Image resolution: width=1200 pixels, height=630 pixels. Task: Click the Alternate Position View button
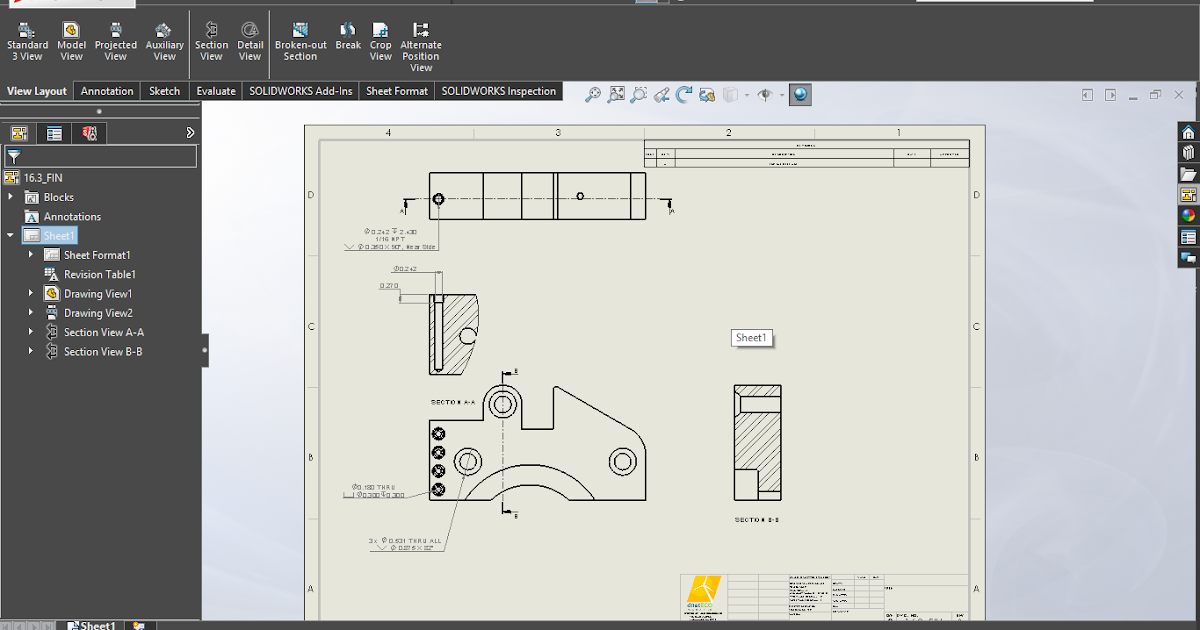(421, 40)
